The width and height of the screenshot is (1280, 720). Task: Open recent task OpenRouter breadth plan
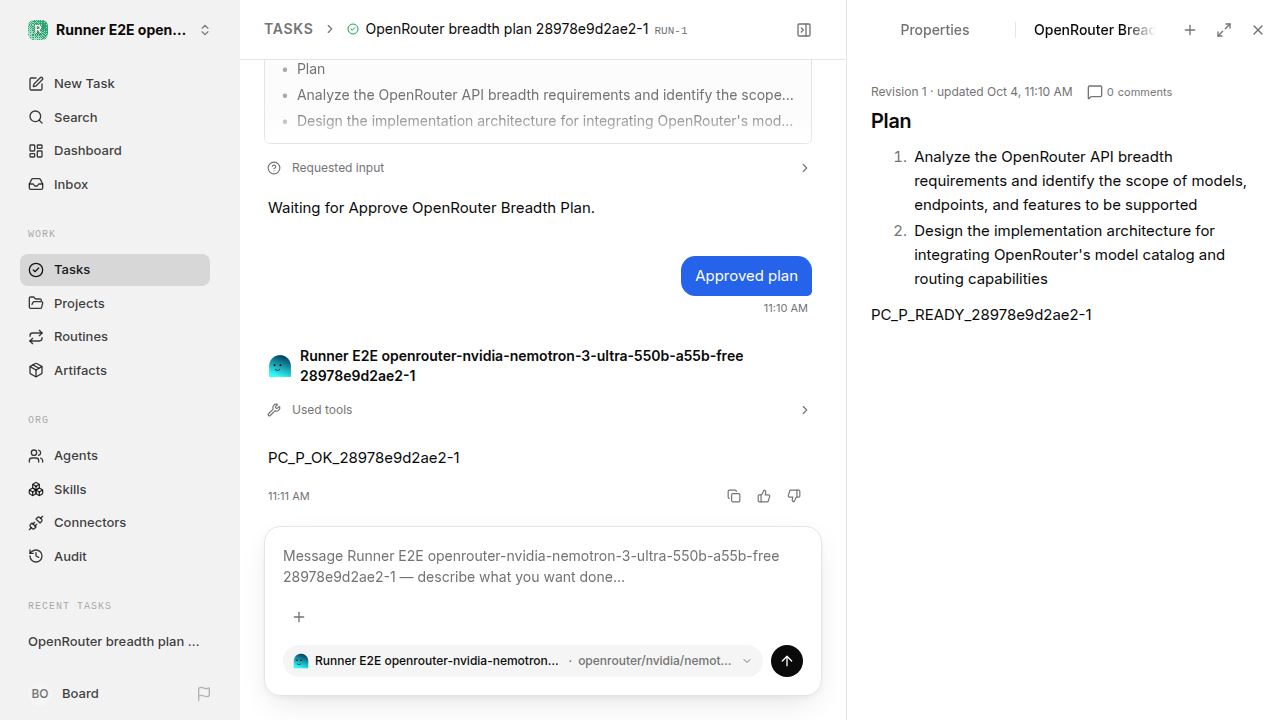point(115,641)
